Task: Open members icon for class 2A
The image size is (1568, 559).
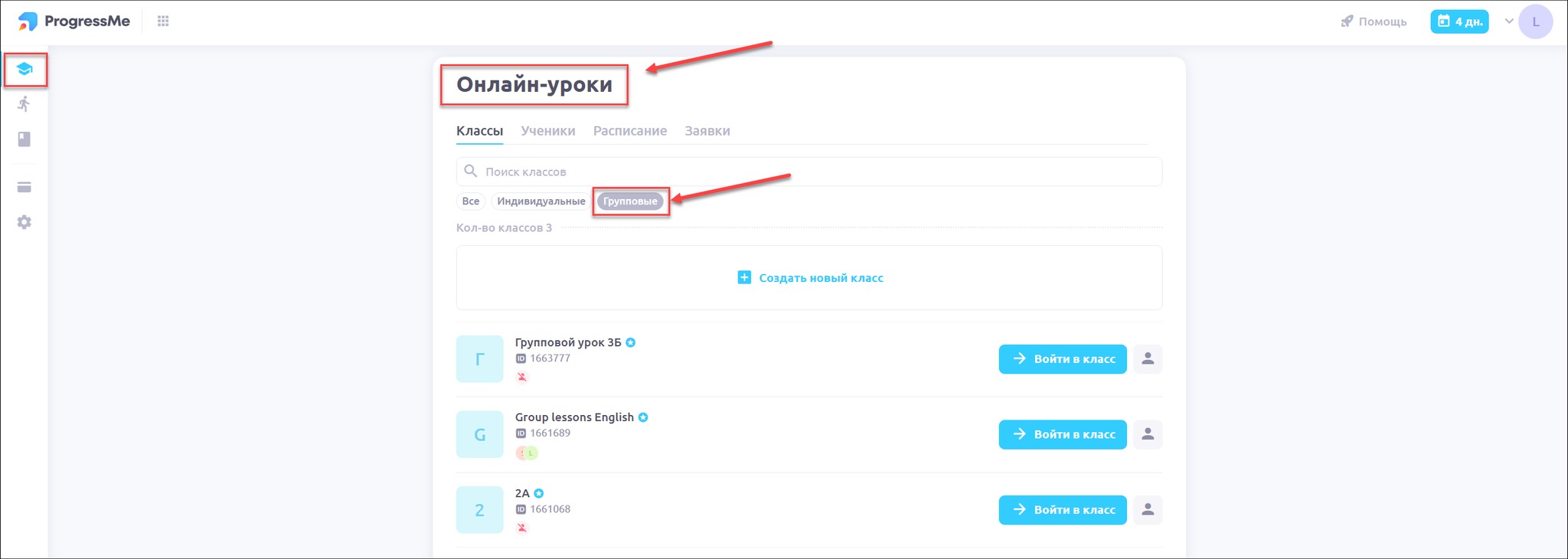Action: 1148,509
